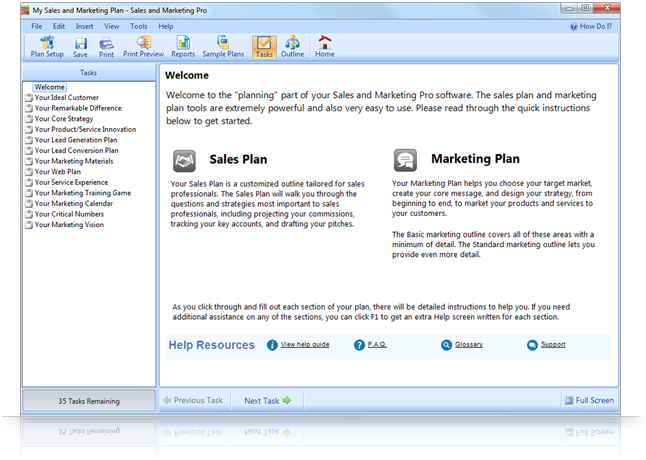This screenshot has width=646, height=460.
Task: Switch to Full Screen mode
Action: click(589, 401)
